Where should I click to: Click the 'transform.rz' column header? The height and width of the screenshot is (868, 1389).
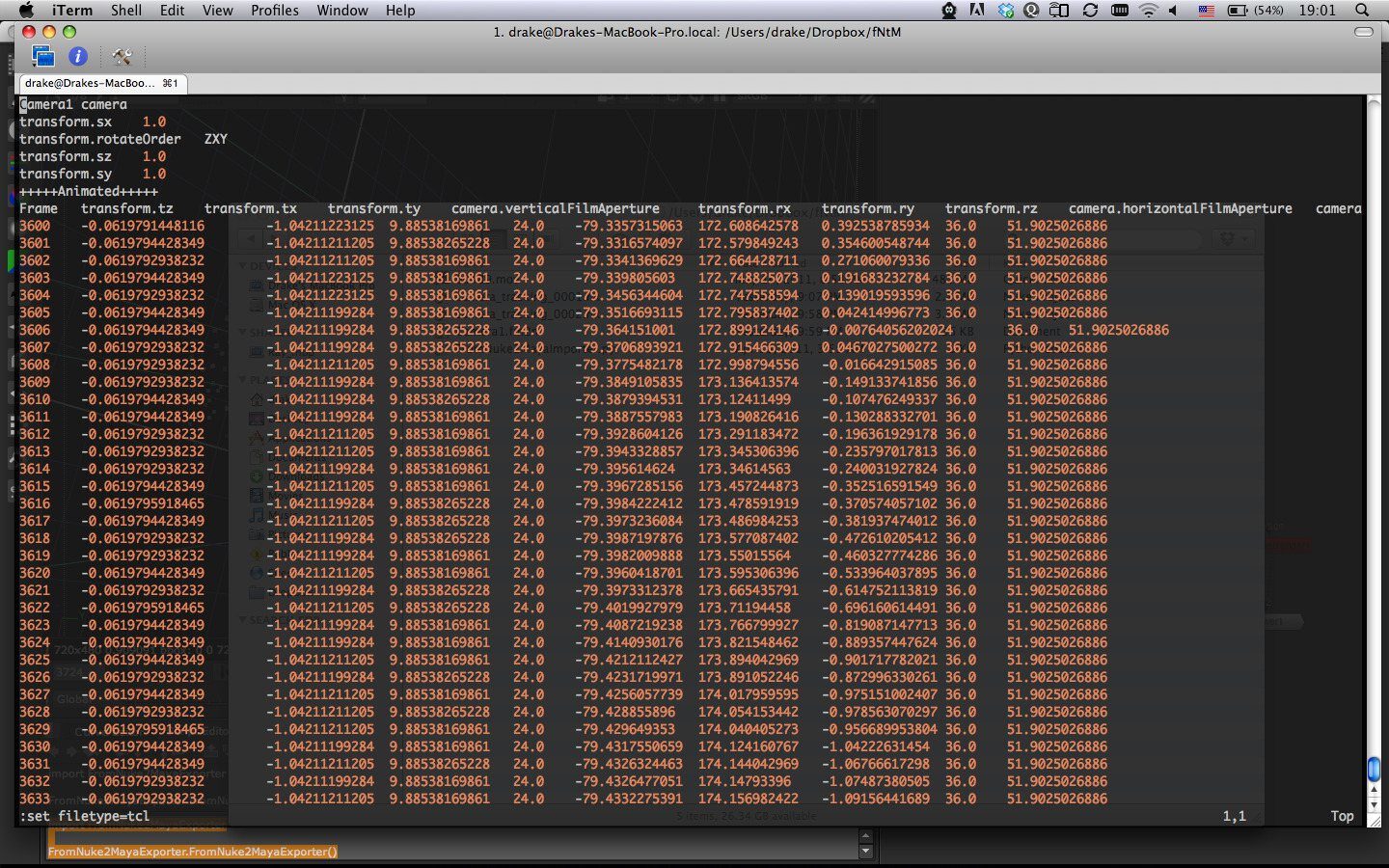(992, 208)
